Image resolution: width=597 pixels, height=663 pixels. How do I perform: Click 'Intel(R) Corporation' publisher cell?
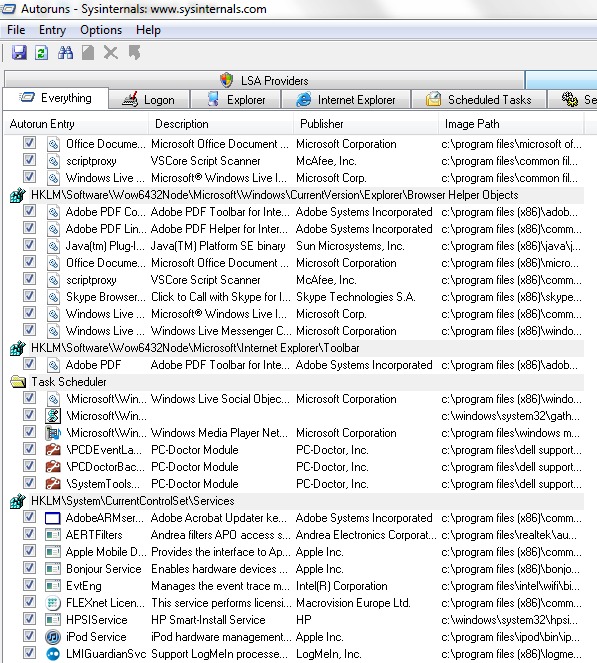click(x=342, y=586)
